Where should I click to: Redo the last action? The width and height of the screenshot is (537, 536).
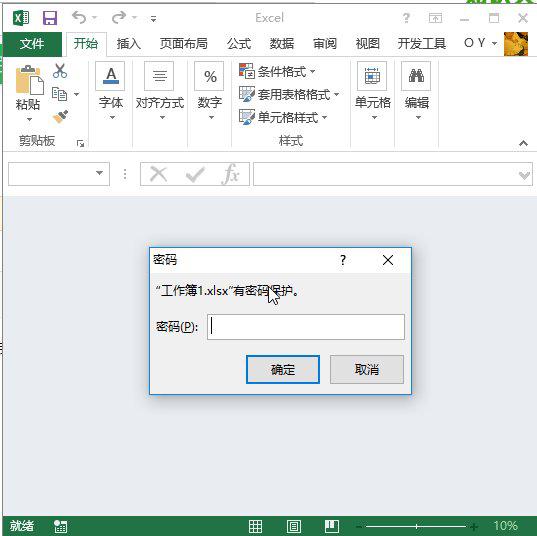(x=119, y=17)
